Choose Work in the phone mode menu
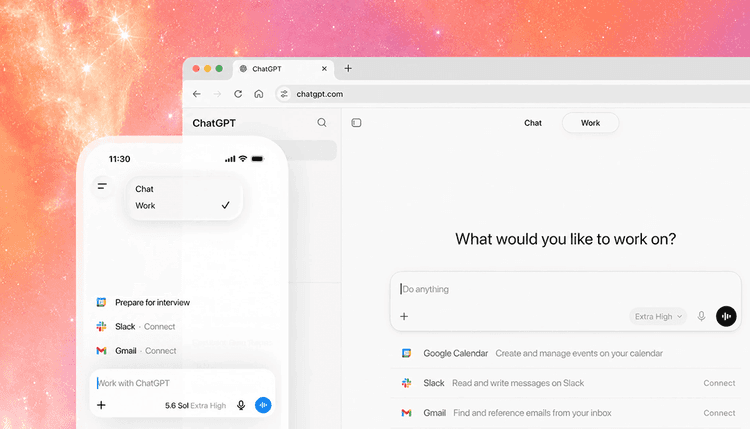Viewport: 750px width, 429px height. coord(184,206)
